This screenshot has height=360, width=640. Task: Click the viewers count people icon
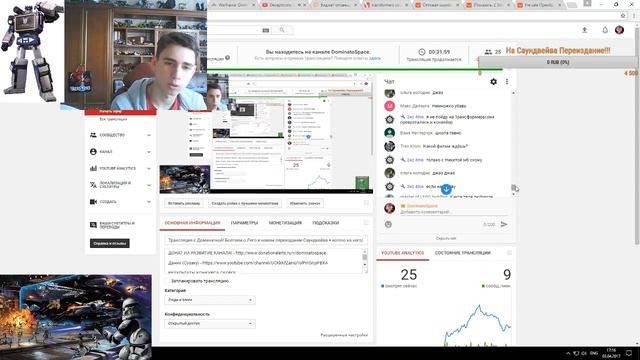tap(488, 52)
